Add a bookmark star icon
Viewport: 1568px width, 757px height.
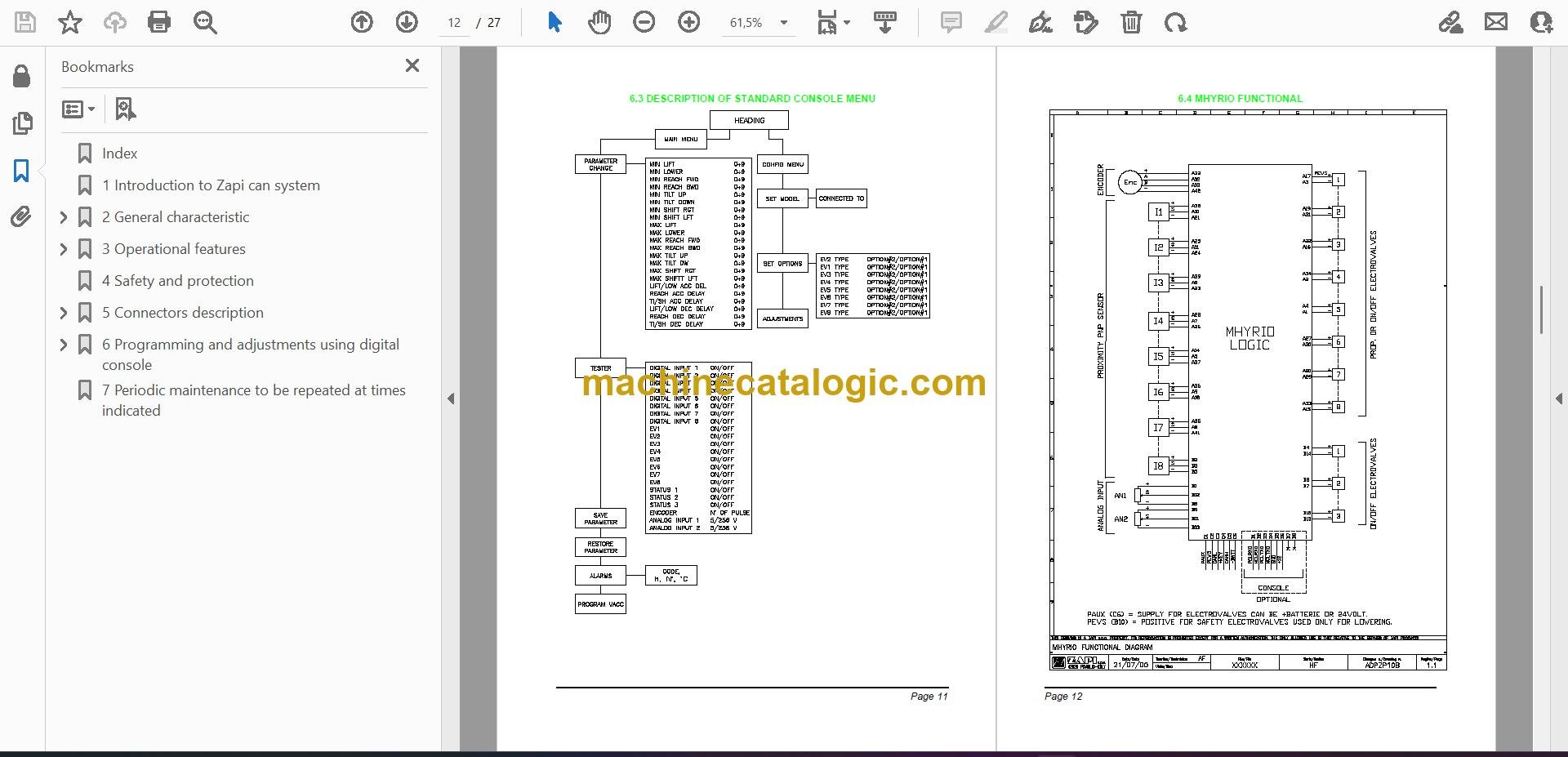(70, 22)
